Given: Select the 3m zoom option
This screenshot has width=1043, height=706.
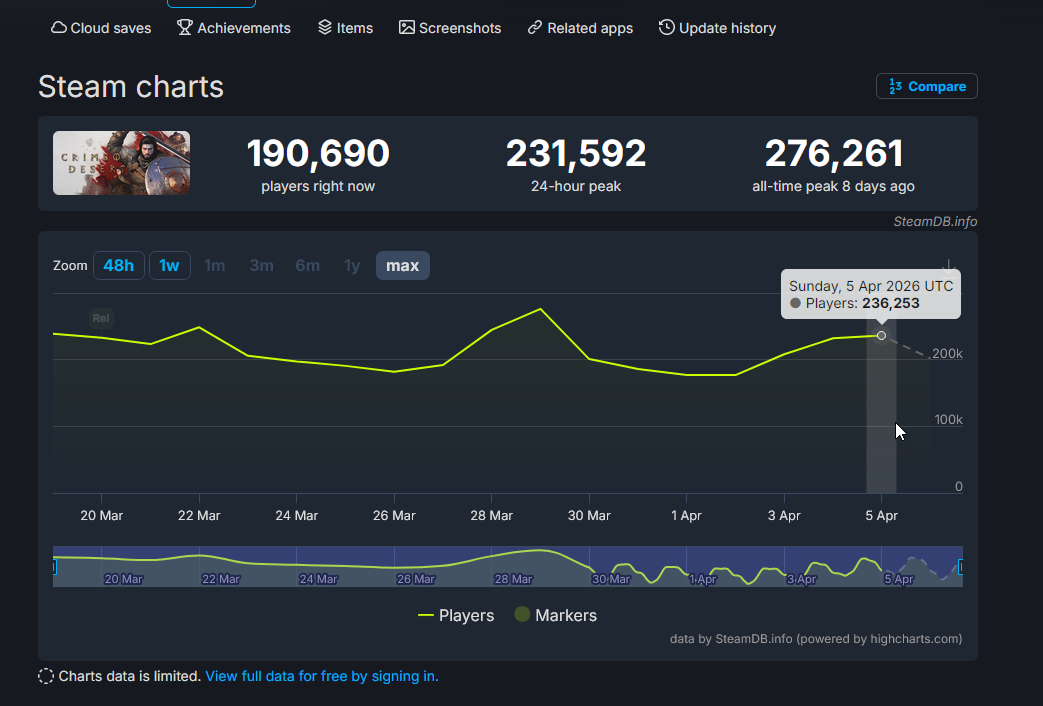Looking at the screenshot, I should coord(261,265).
